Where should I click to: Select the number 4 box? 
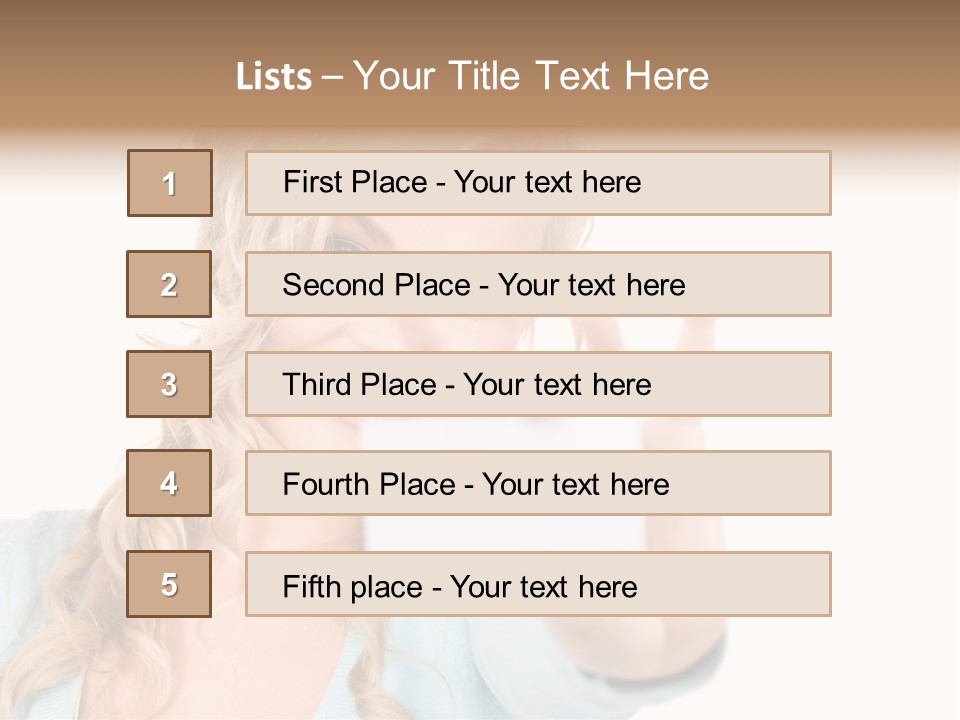(x=169, y=483)
